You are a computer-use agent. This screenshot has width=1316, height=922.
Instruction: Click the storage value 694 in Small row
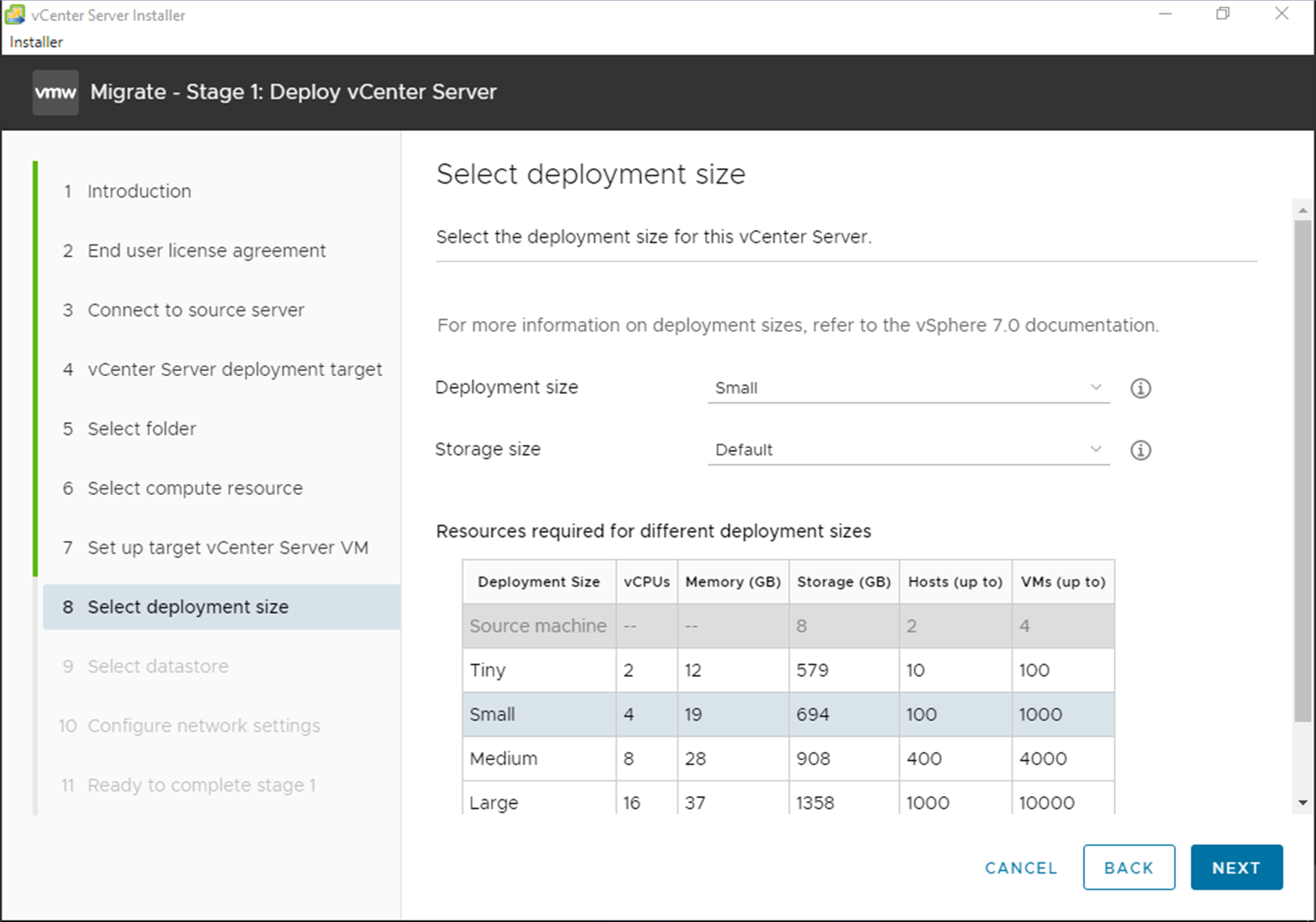(x=812, y=715)
